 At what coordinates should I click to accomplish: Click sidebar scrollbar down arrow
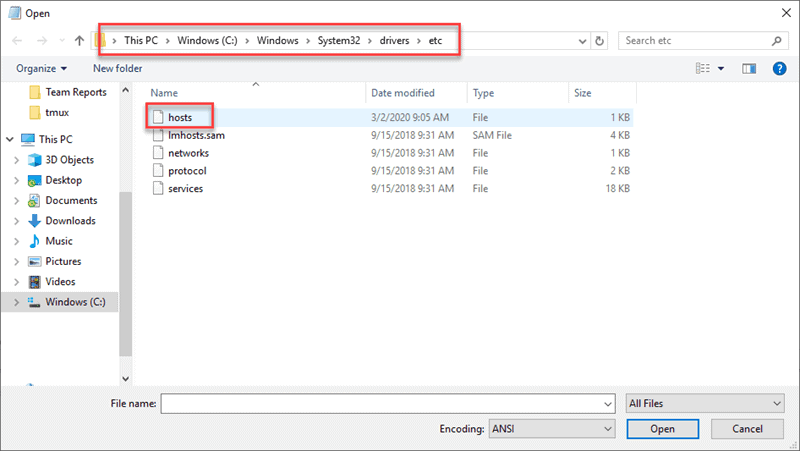(126, 379)
